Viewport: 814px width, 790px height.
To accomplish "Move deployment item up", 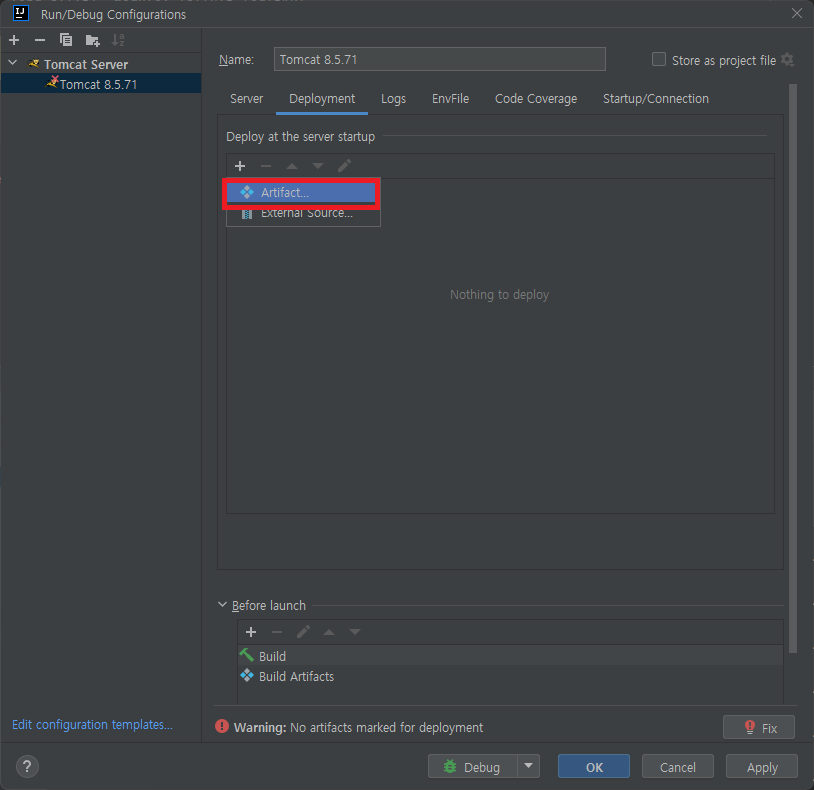I will (292, 166).
